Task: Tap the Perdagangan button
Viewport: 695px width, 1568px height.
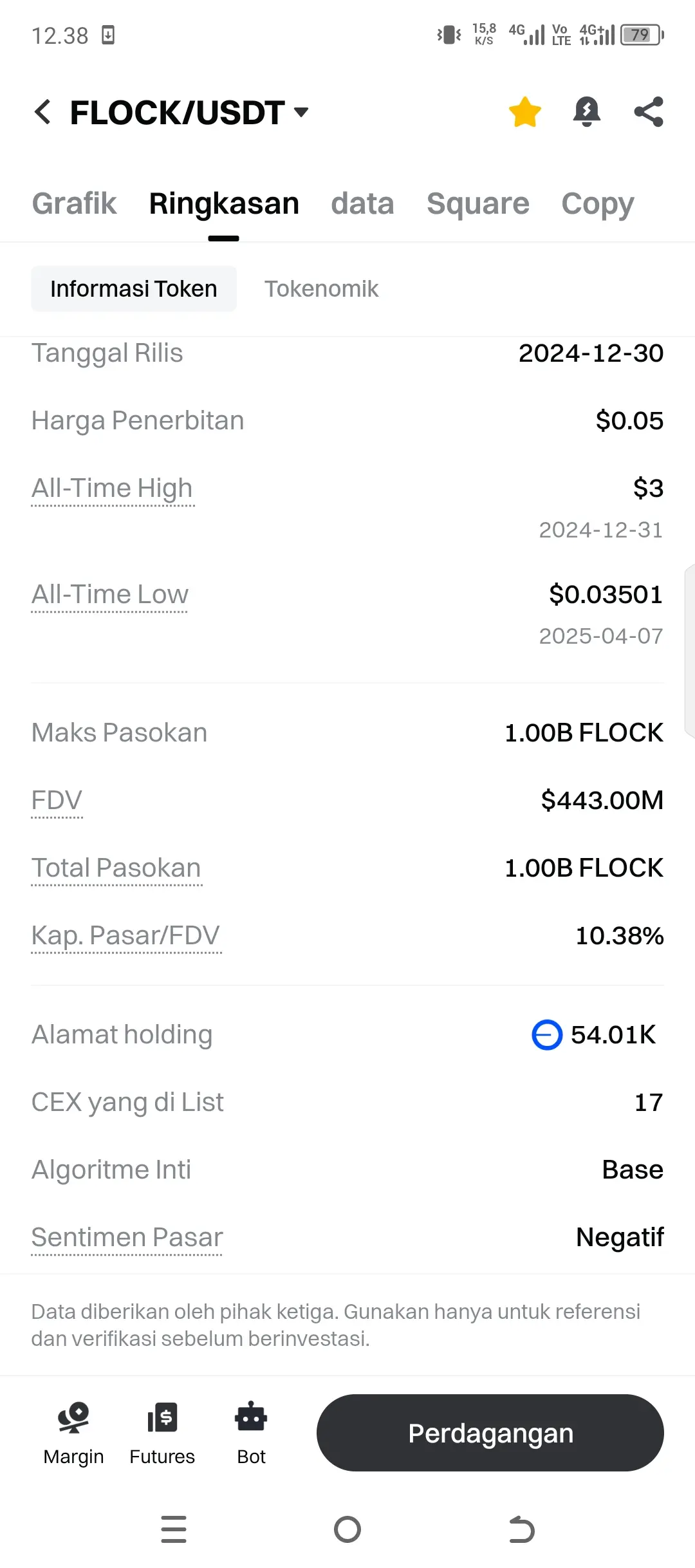Action: pyautogui.click(x=490, y=1433)
